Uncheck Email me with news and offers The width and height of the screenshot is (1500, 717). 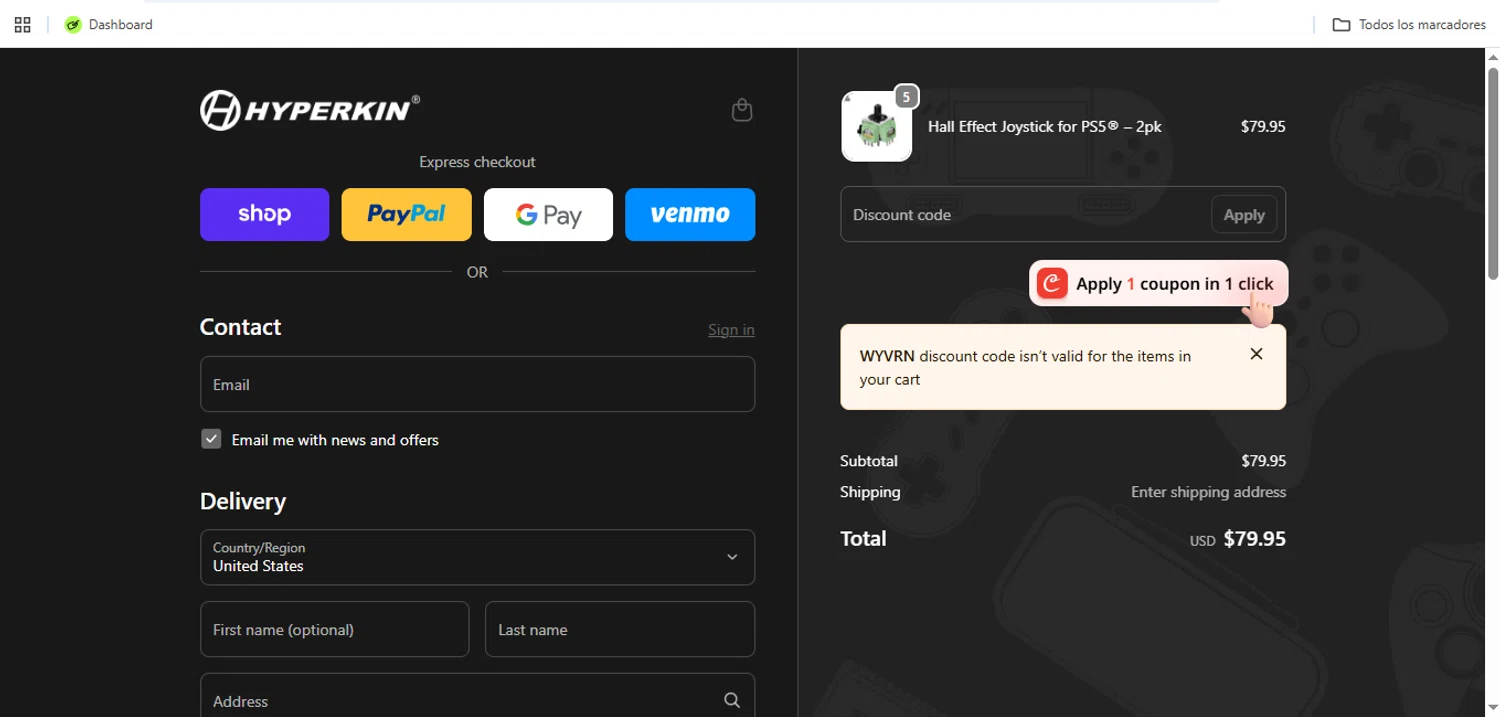click(211, 439)
